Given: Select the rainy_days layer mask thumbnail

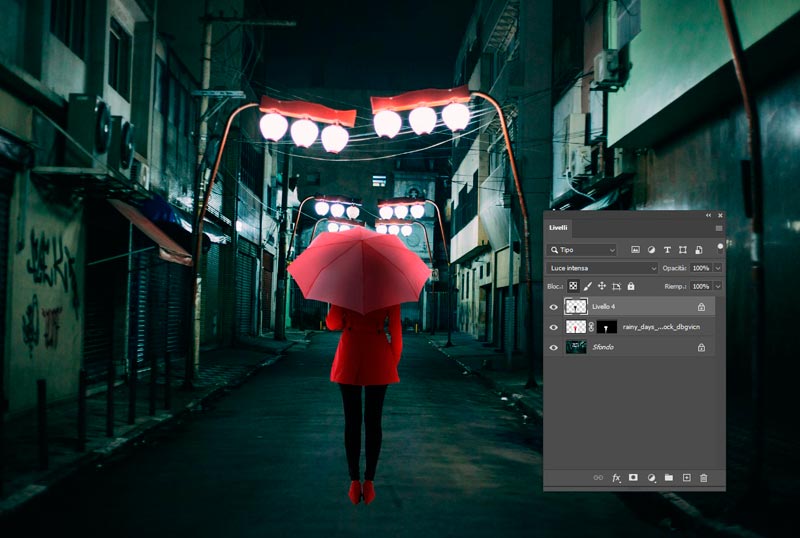Looking at the screenshot, I should click(x=607, y=327).
